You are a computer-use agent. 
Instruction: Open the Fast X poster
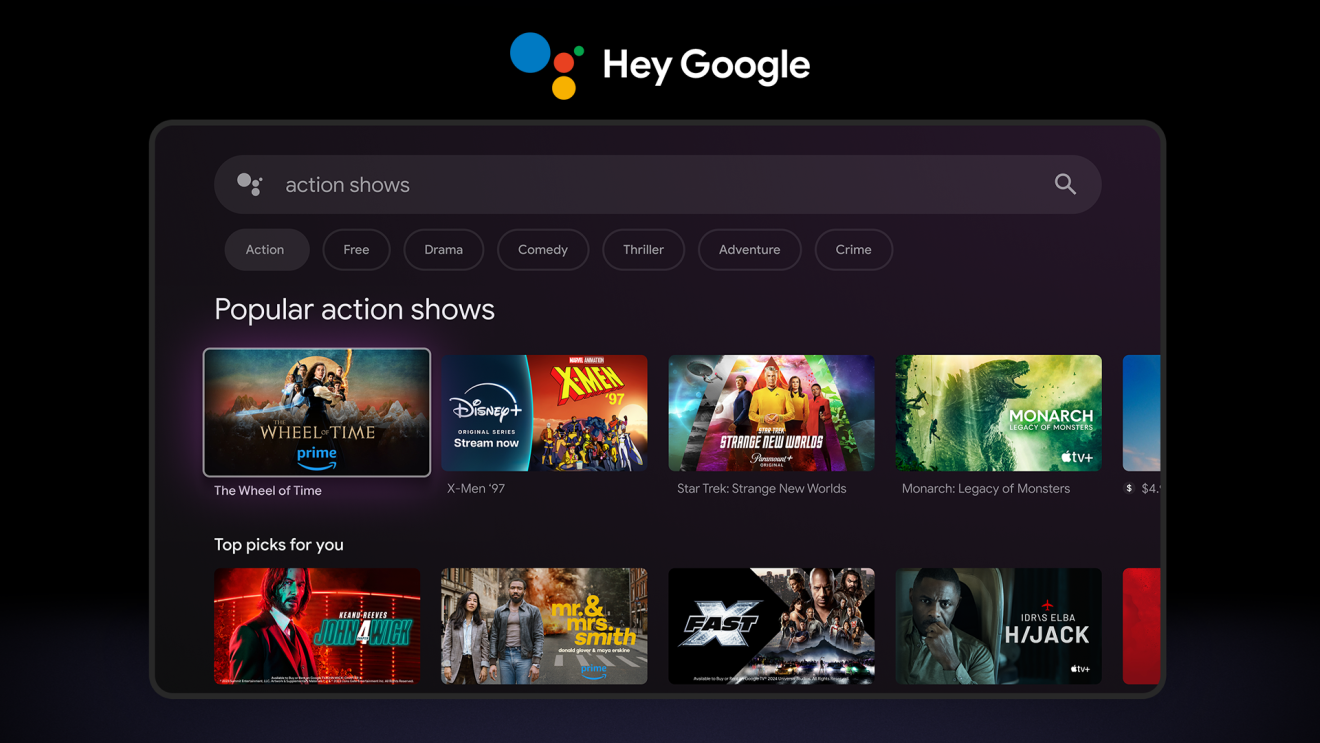(771, 626)
